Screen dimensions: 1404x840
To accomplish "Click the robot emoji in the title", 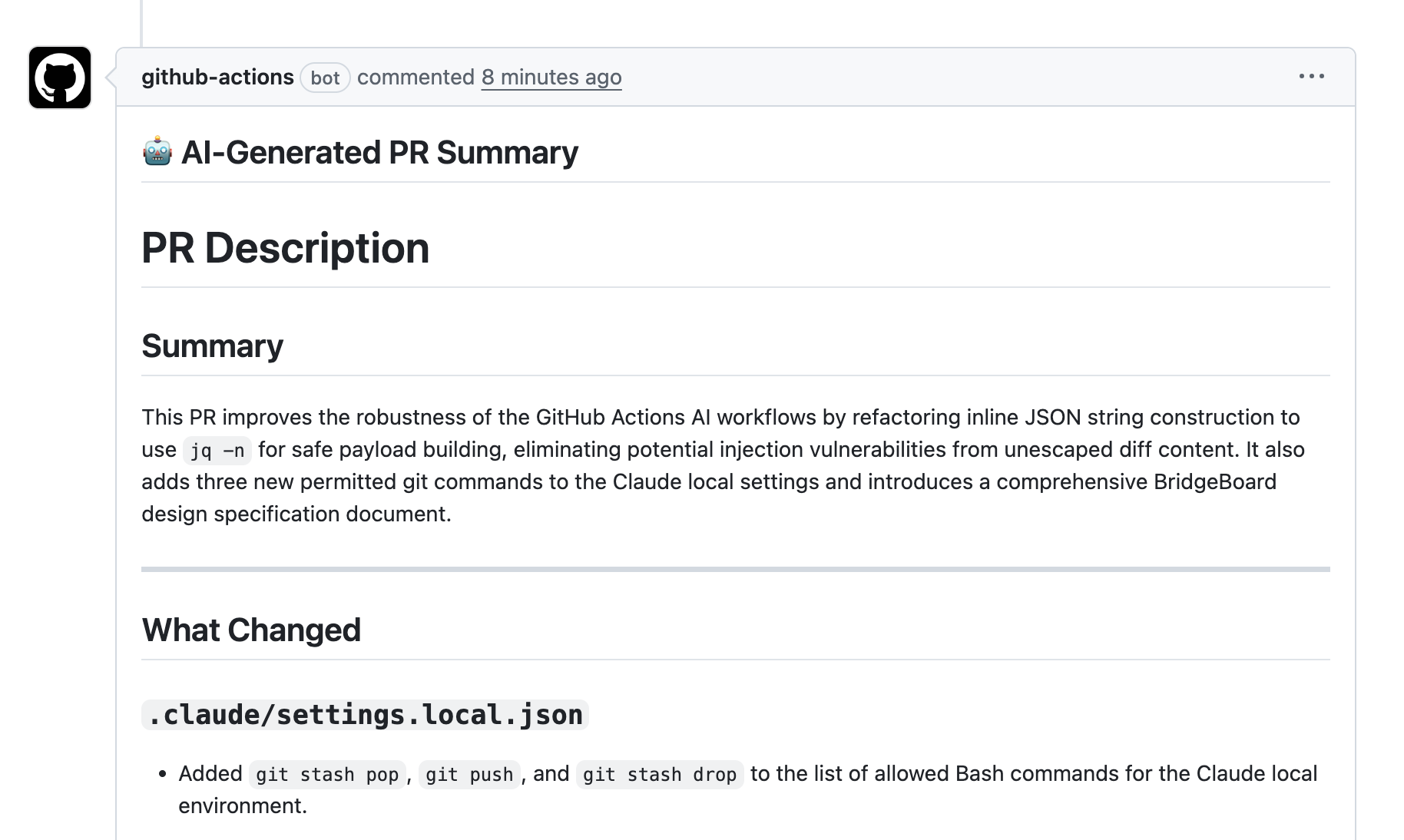I will click(157, 152).
